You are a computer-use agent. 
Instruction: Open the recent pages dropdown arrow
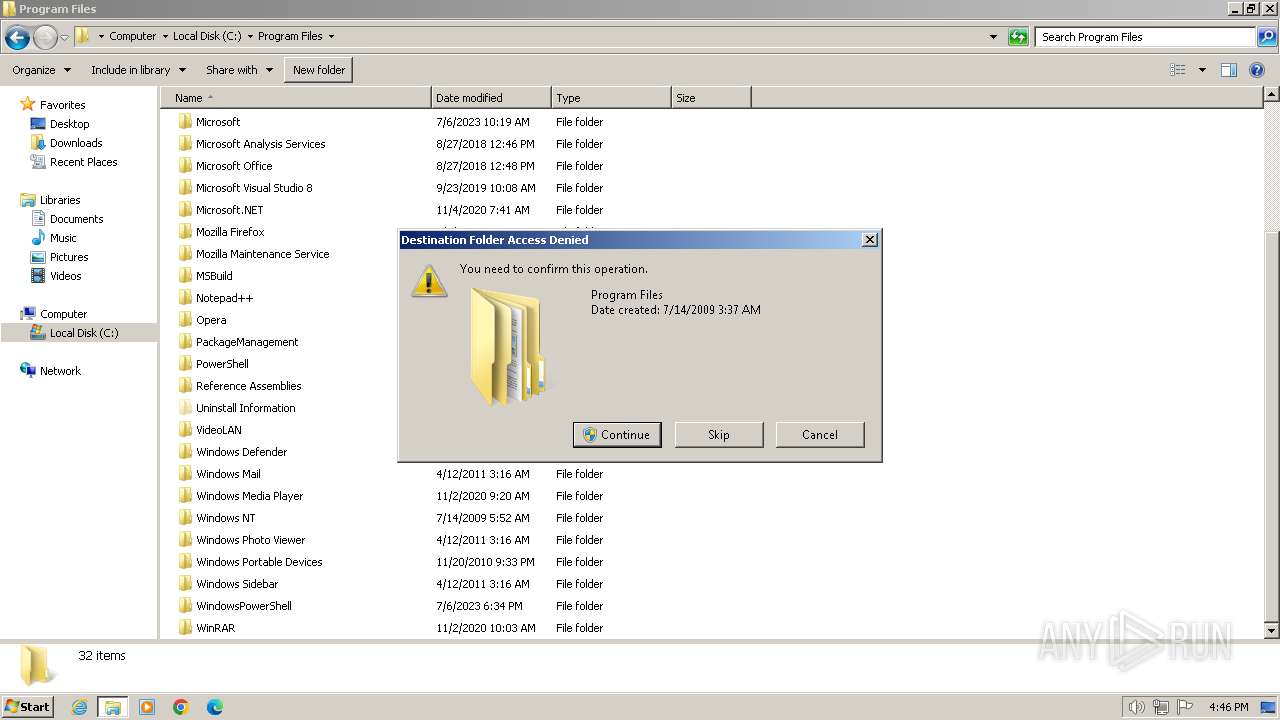tap(64, 37)
